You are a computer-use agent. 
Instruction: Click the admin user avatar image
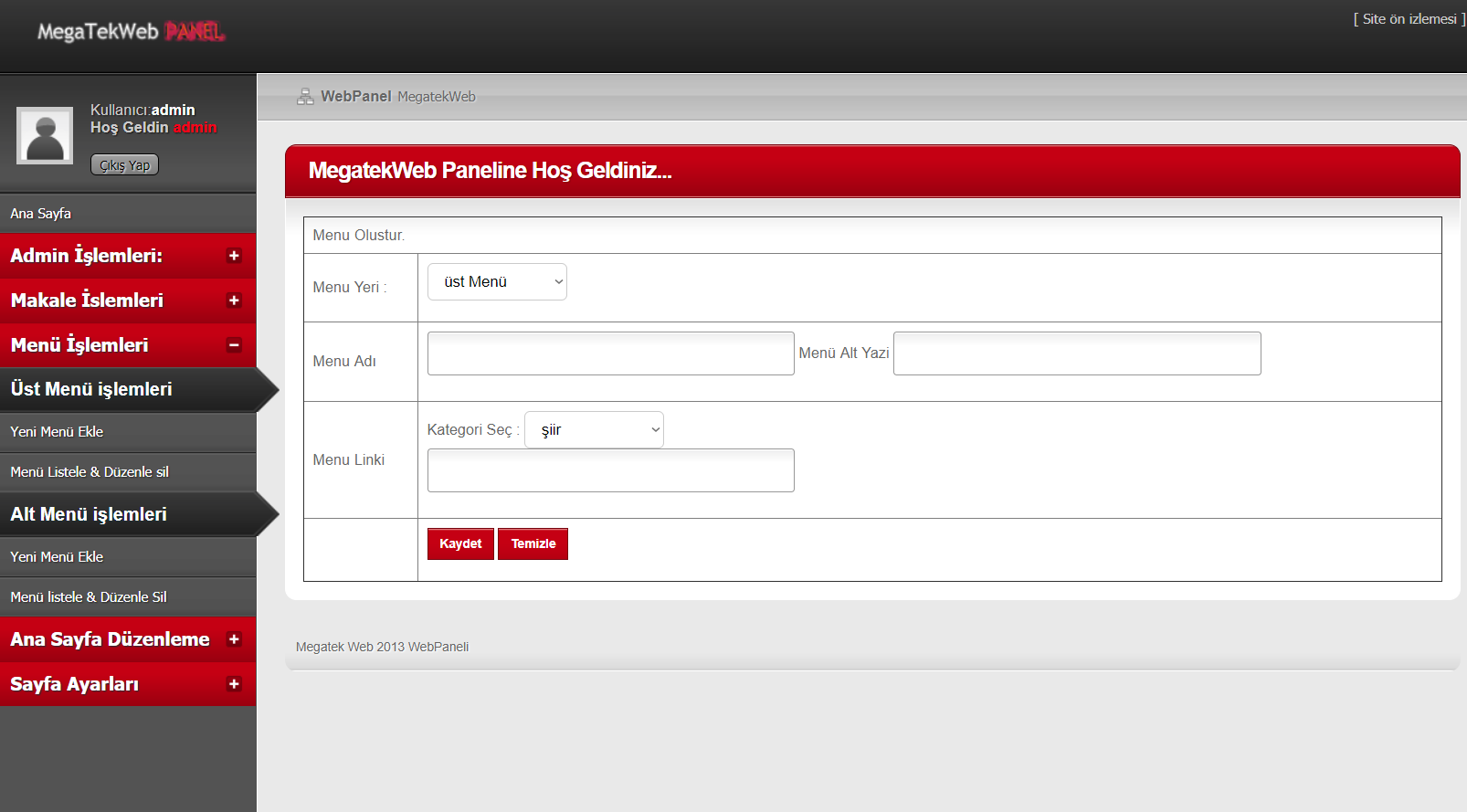(x=45, y=136)
